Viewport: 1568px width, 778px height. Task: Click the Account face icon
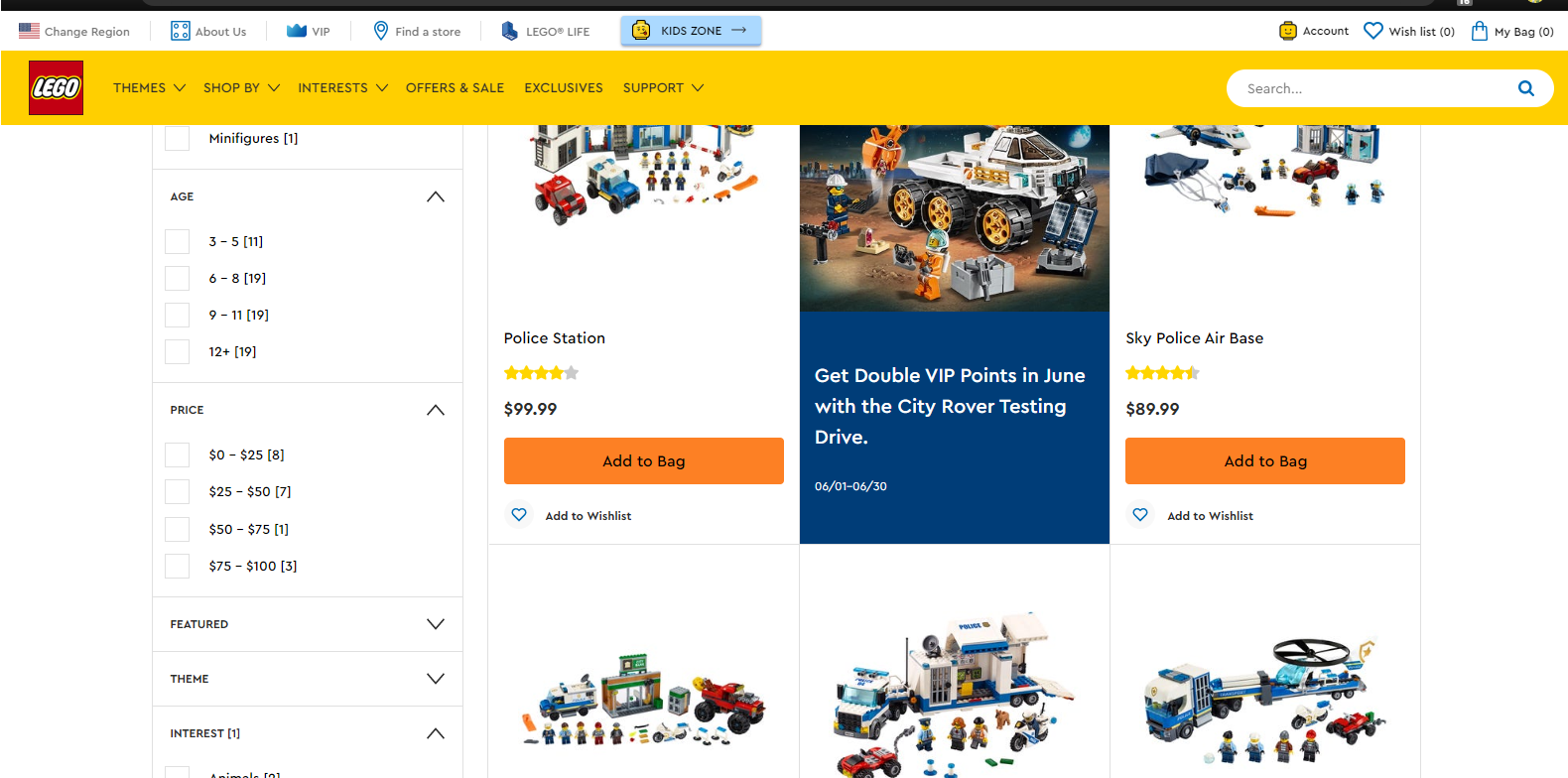(1287, 31)
